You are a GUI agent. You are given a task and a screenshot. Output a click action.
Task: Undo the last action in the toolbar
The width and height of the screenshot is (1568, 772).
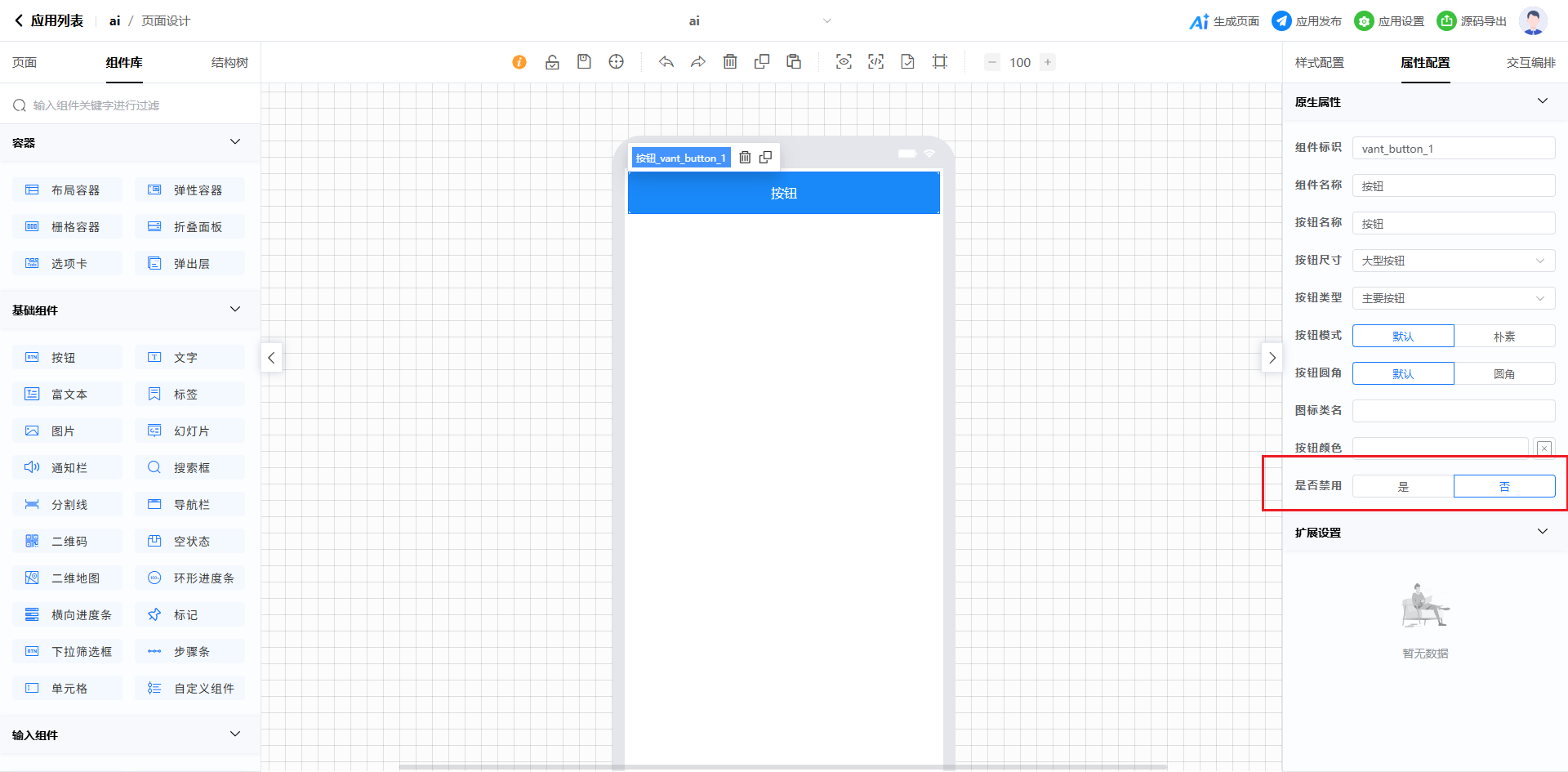pos(666,62)
